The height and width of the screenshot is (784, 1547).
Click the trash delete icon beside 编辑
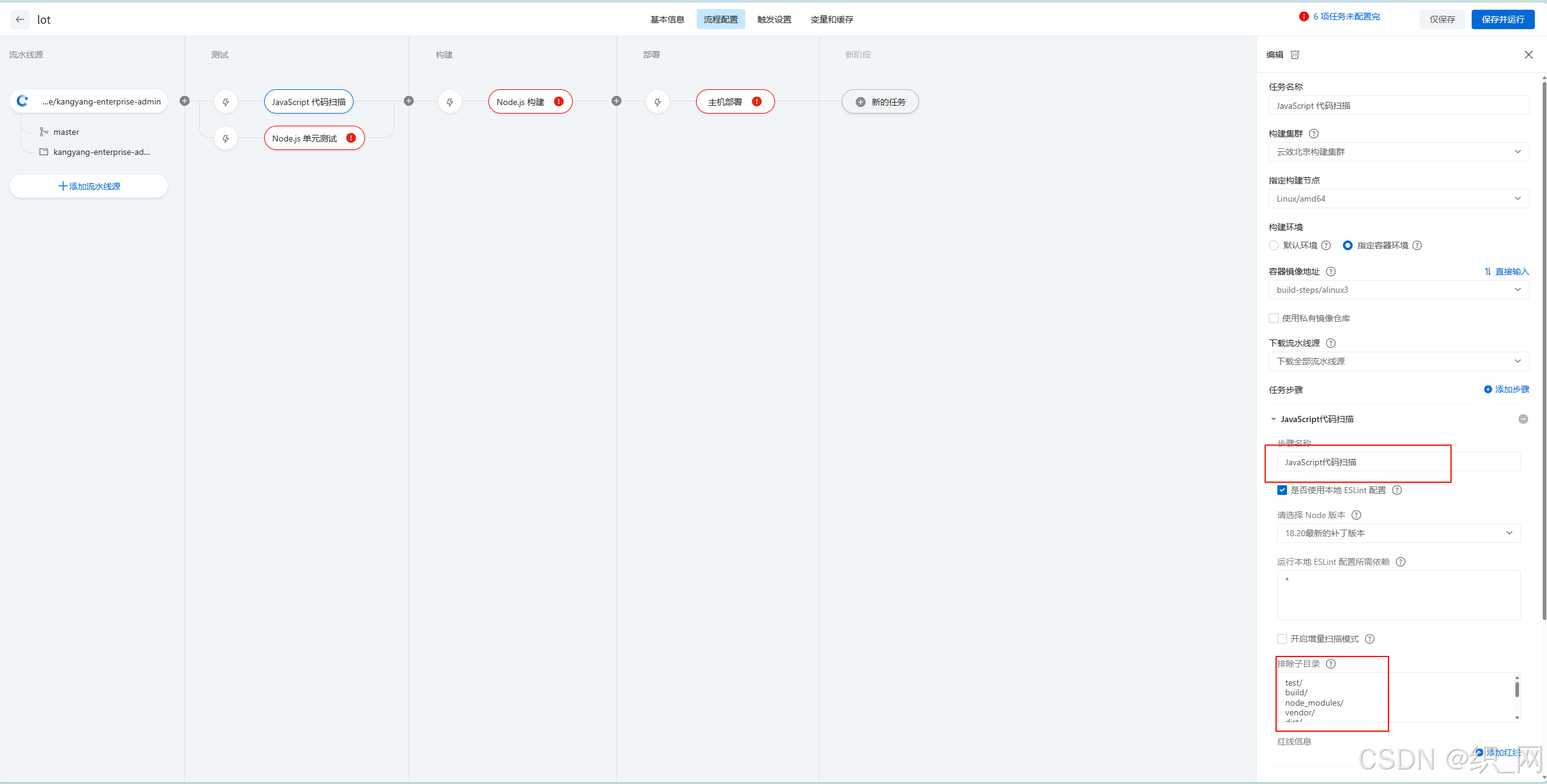click(1295, 55)
